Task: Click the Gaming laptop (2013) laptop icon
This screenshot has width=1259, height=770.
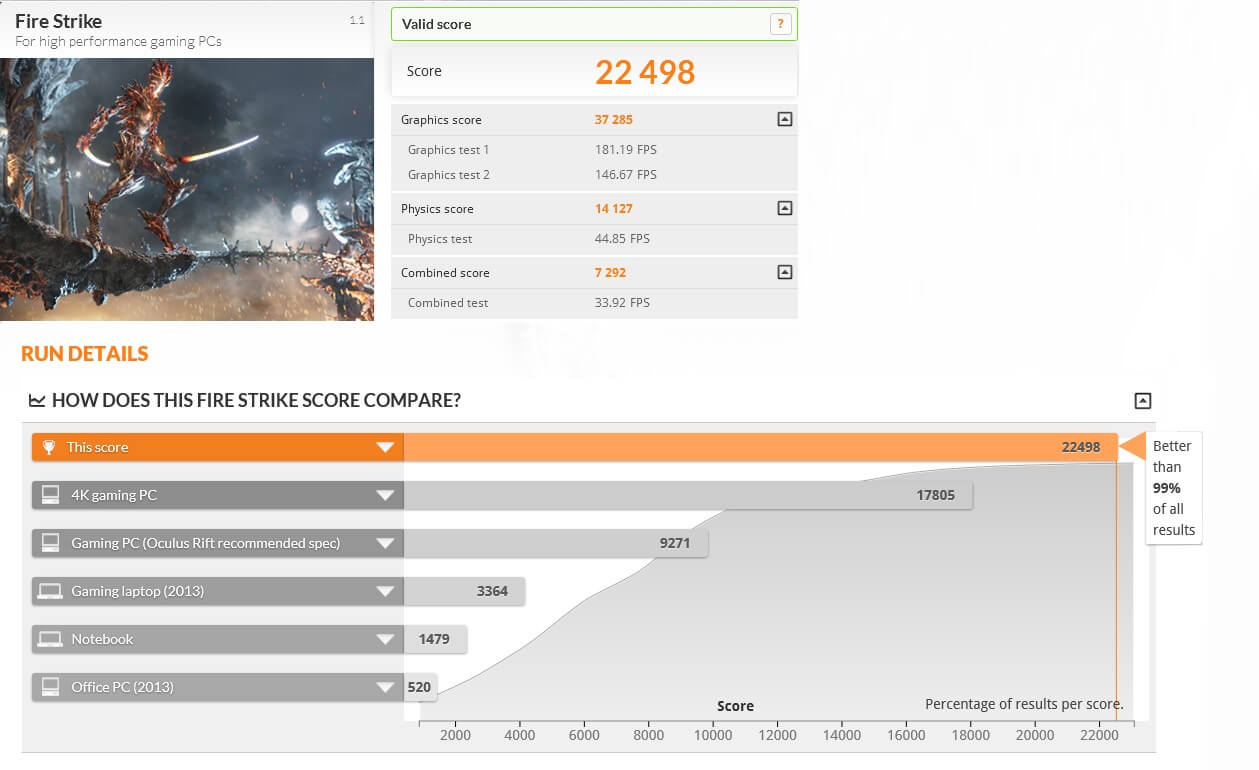Action: click(x=49, y=591)
